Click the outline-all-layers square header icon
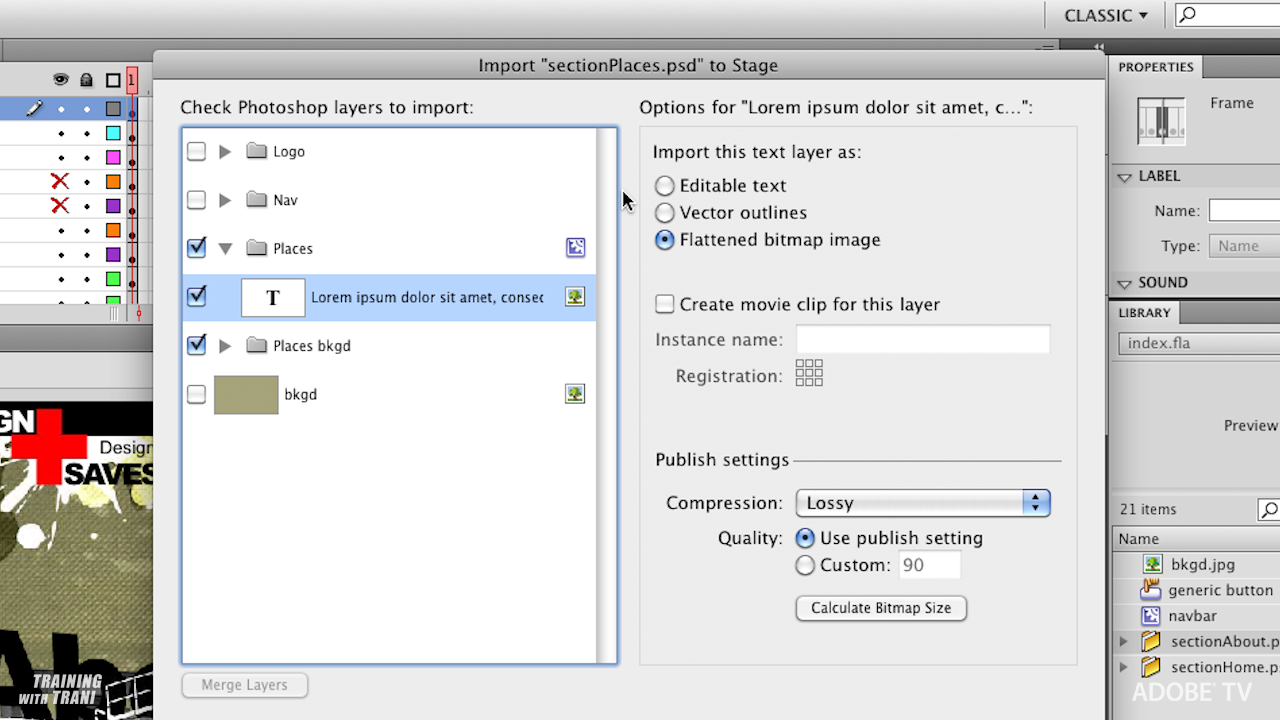Image resolution: width=1280 pixels, height=720 pixels. [x=113, y=81]
